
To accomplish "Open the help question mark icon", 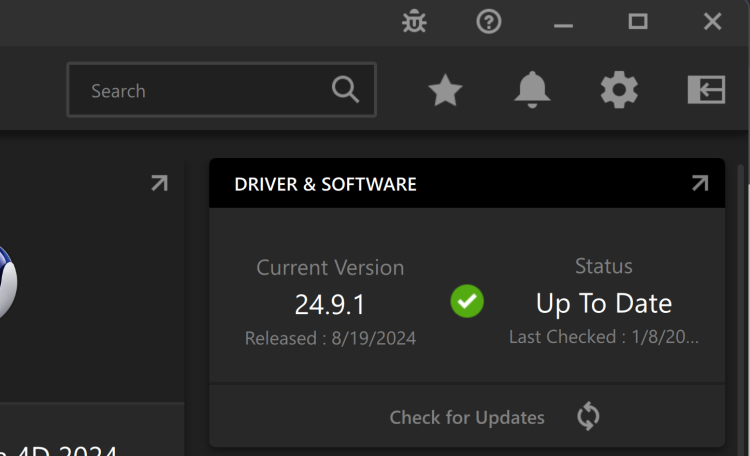I will (489, 21).
